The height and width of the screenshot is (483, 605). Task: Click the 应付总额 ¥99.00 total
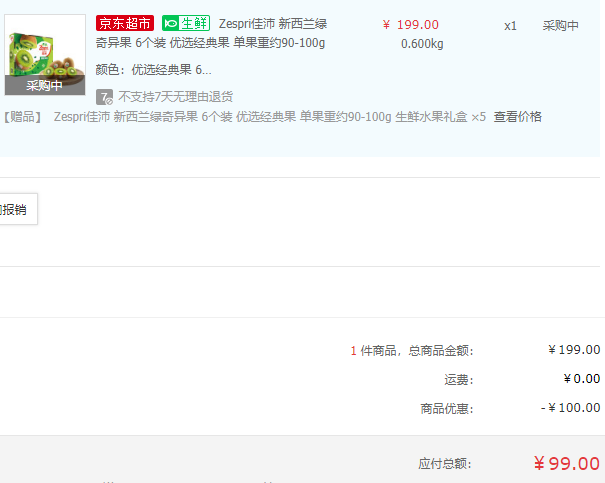point(567,463)
